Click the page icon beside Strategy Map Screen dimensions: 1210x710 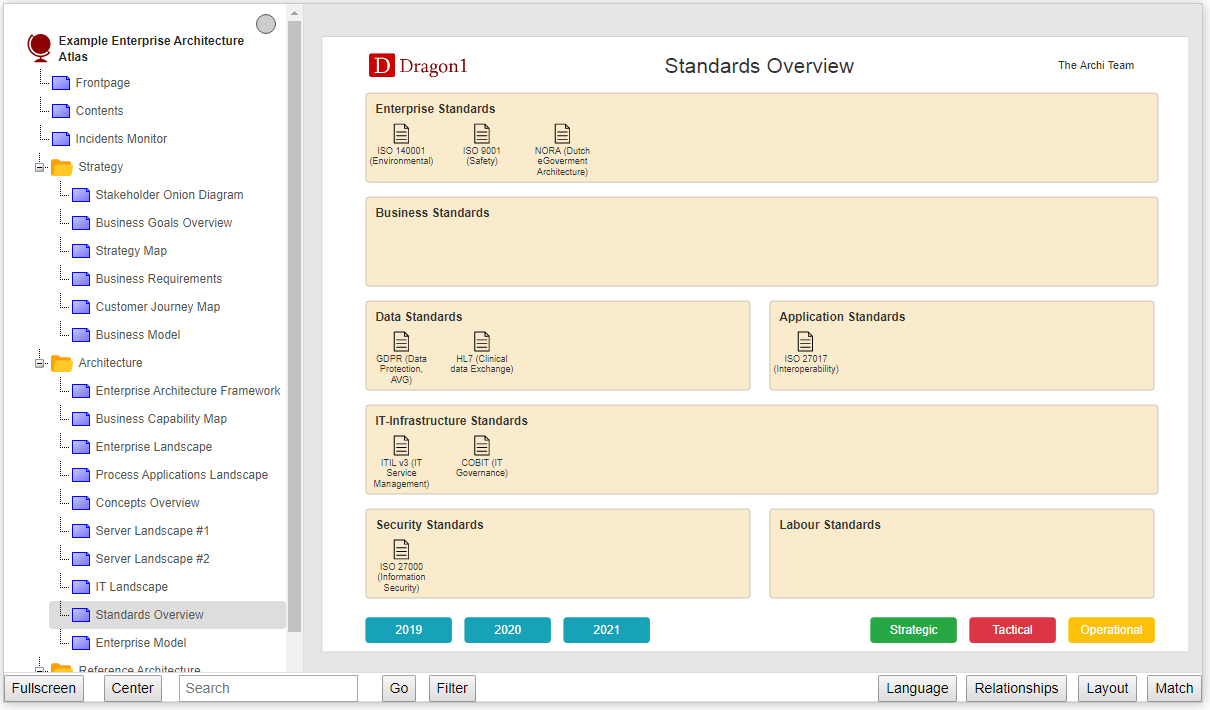pyautogui.click(x=81, y=251)
